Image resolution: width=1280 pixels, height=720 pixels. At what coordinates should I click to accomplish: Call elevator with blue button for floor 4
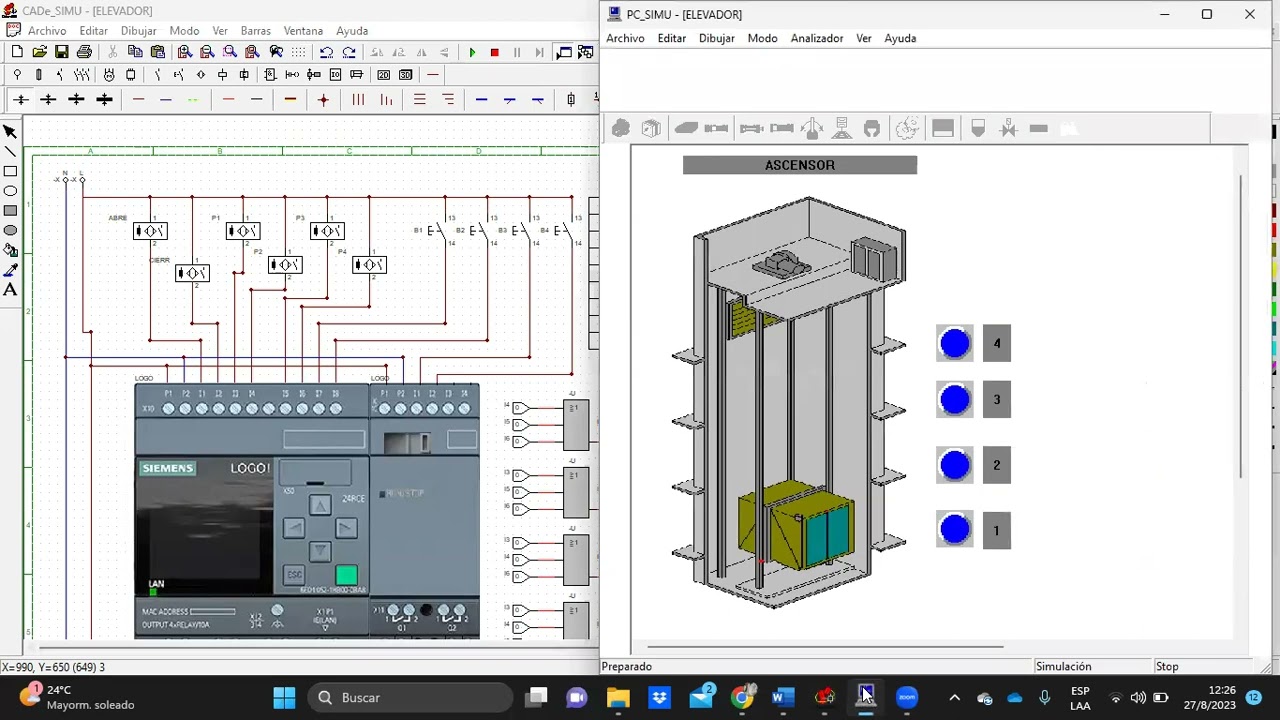(x=955, y=343)
